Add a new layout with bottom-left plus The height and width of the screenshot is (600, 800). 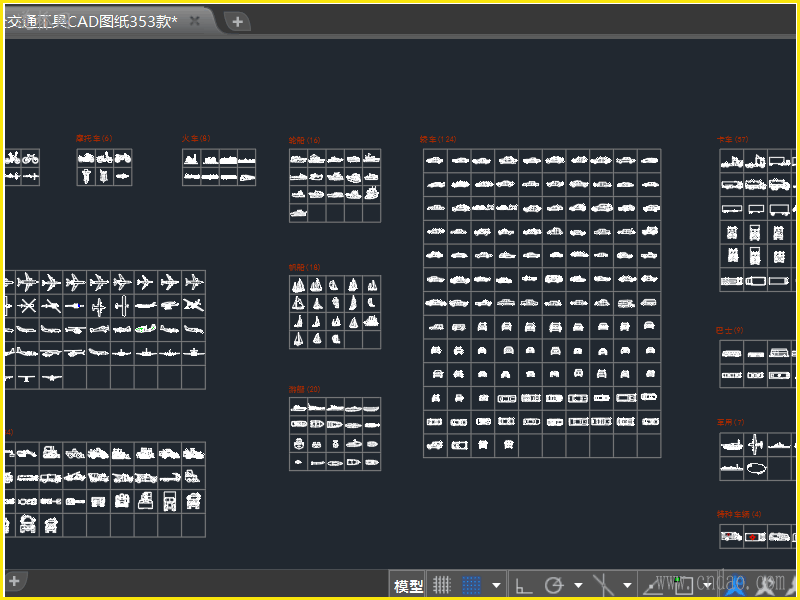[x=14, y=581]
